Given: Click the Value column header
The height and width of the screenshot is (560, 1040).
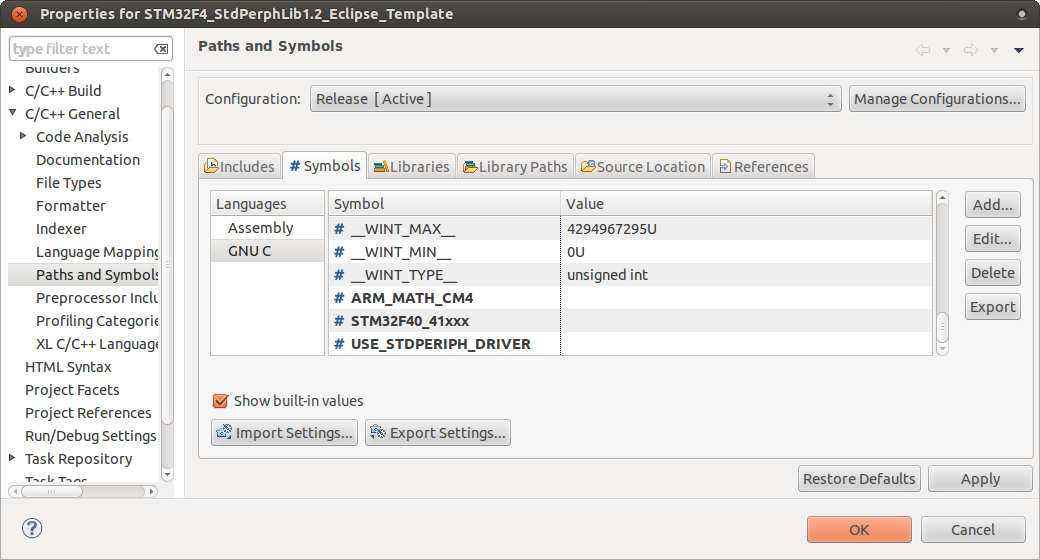Looking at the screenshot, I should [746, 204].
